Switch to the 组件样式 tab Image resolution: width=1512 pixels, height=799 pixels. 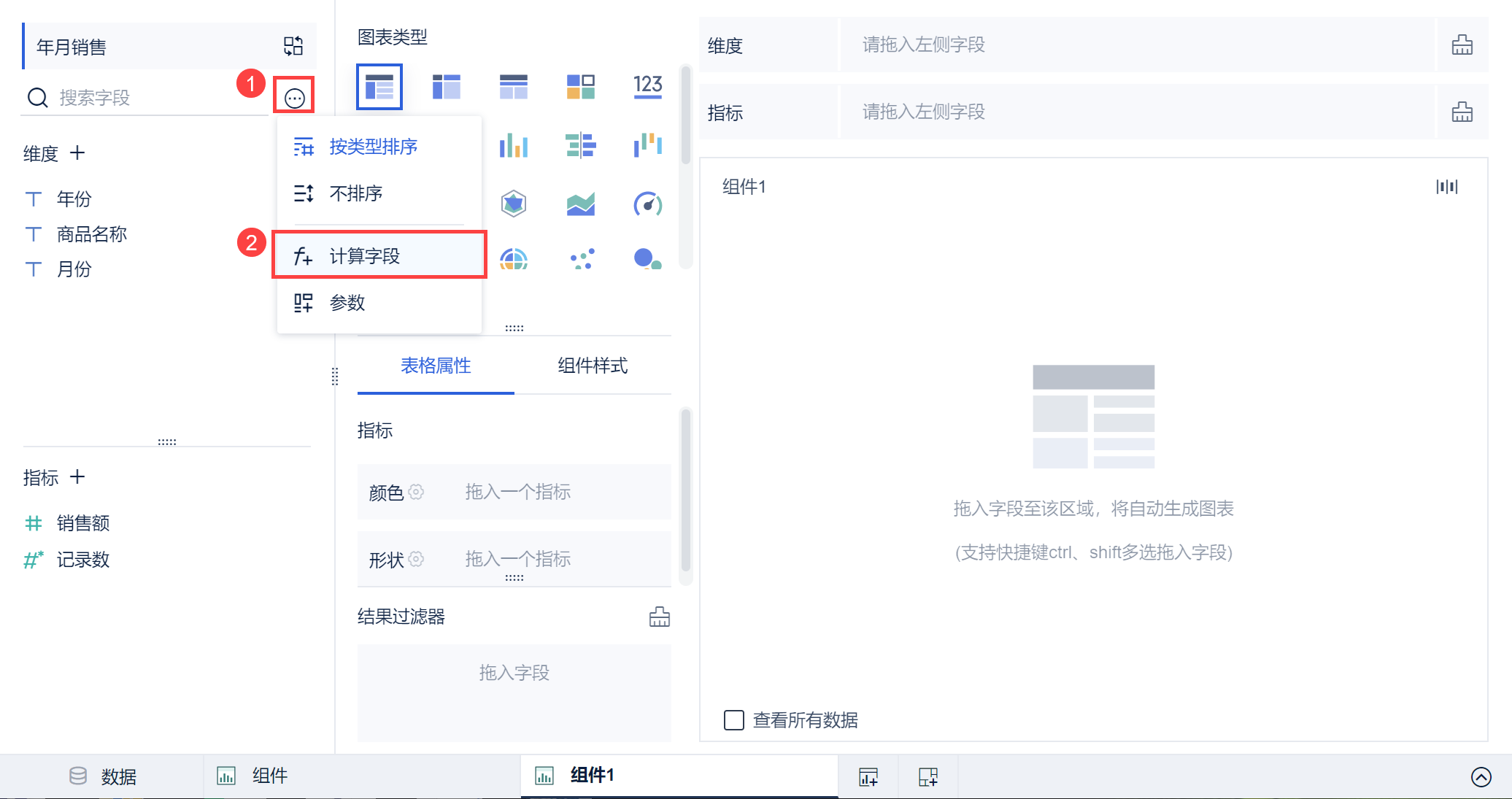592,366
